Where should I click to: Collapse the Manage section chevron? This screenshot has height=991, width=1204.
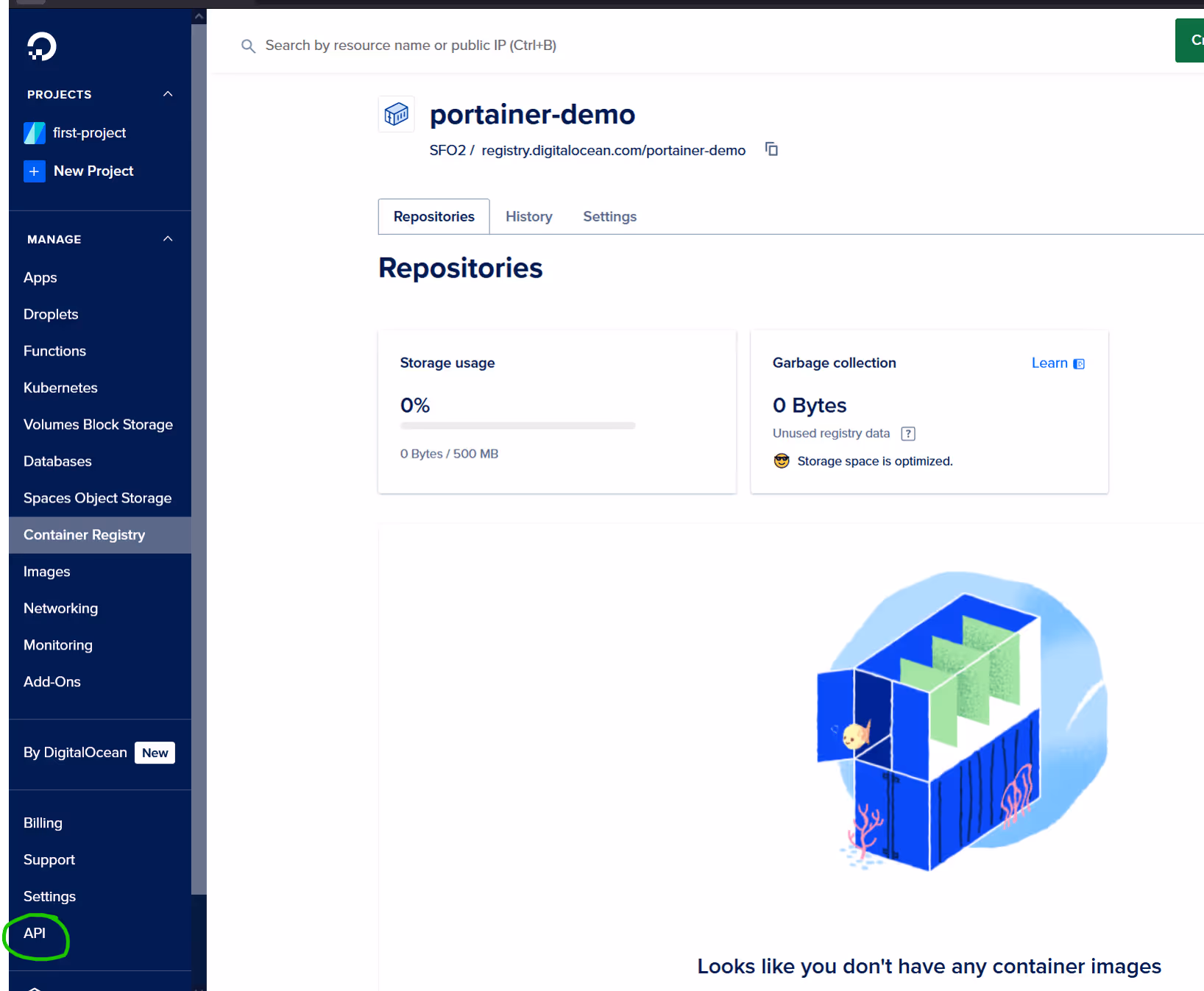pyautogui.click(x=168, y=239)
